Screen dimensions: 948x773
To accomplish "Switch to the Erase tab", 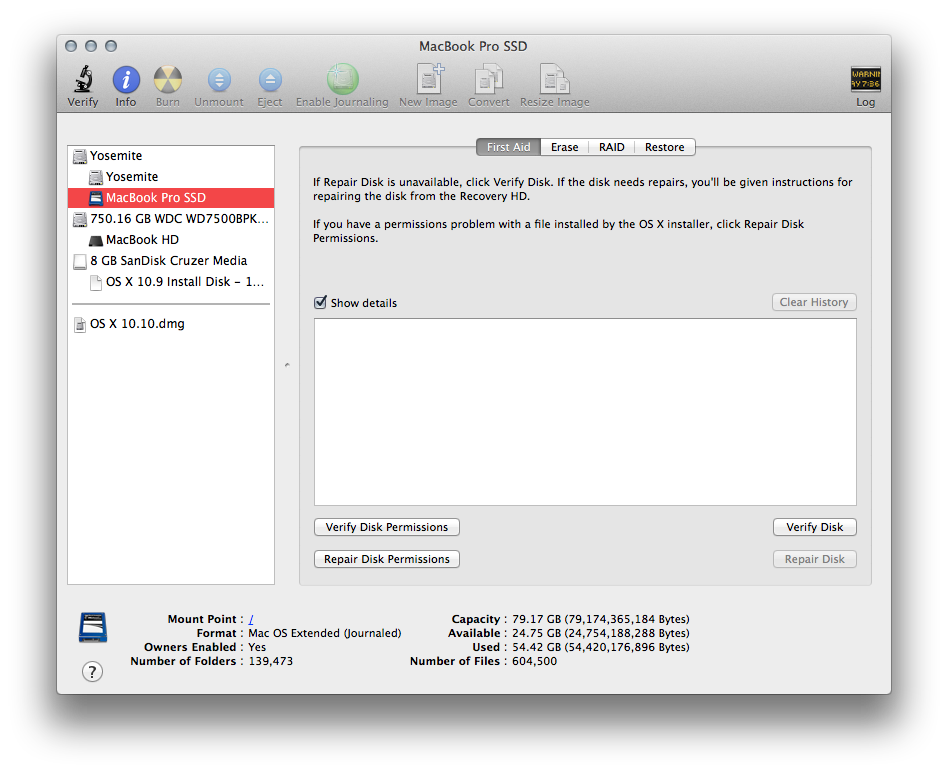I will (x=565, y=147).
